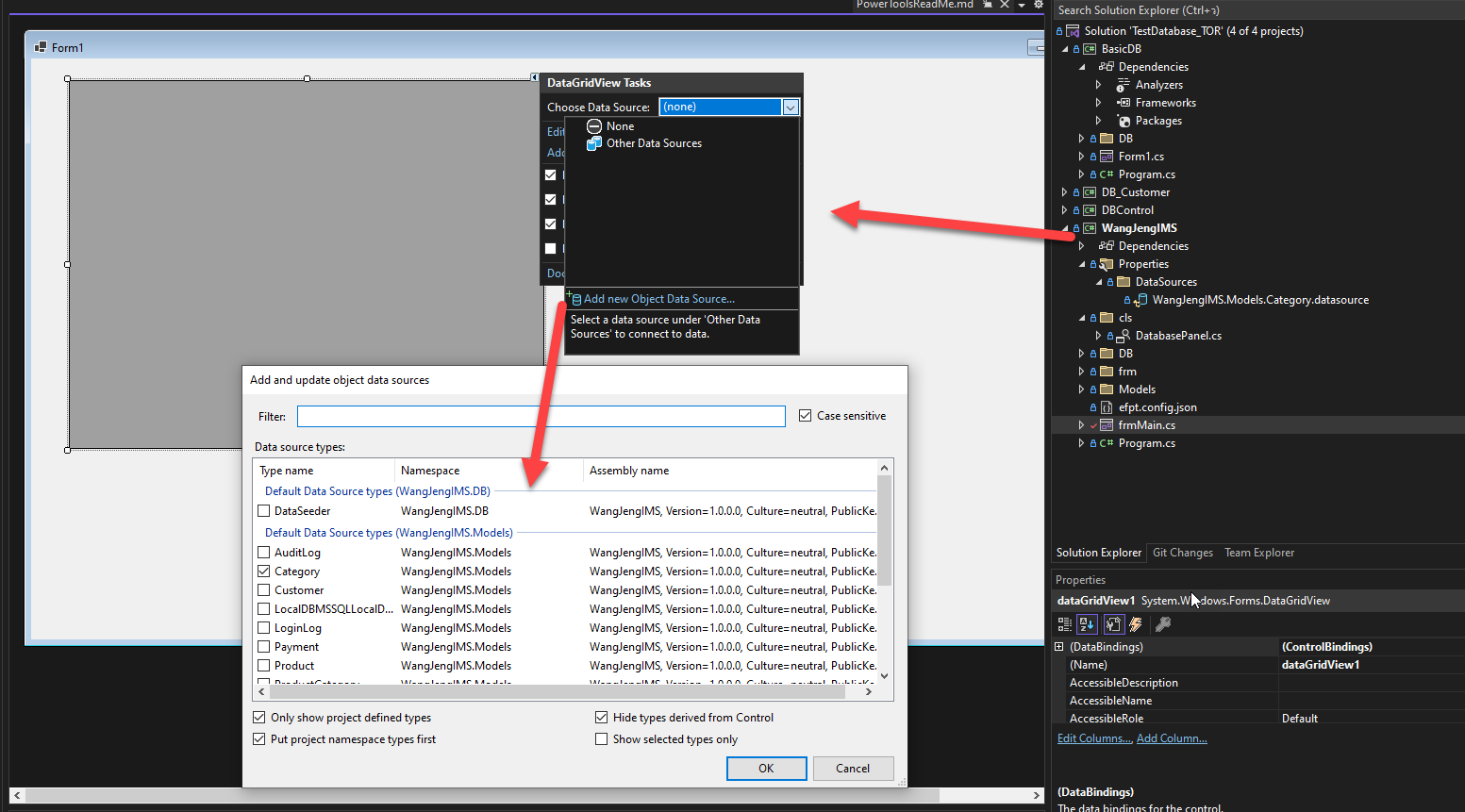Click the type list scroll-down arrow
Viewport: 1465px width, 812px height.
[x=884, y=675]
